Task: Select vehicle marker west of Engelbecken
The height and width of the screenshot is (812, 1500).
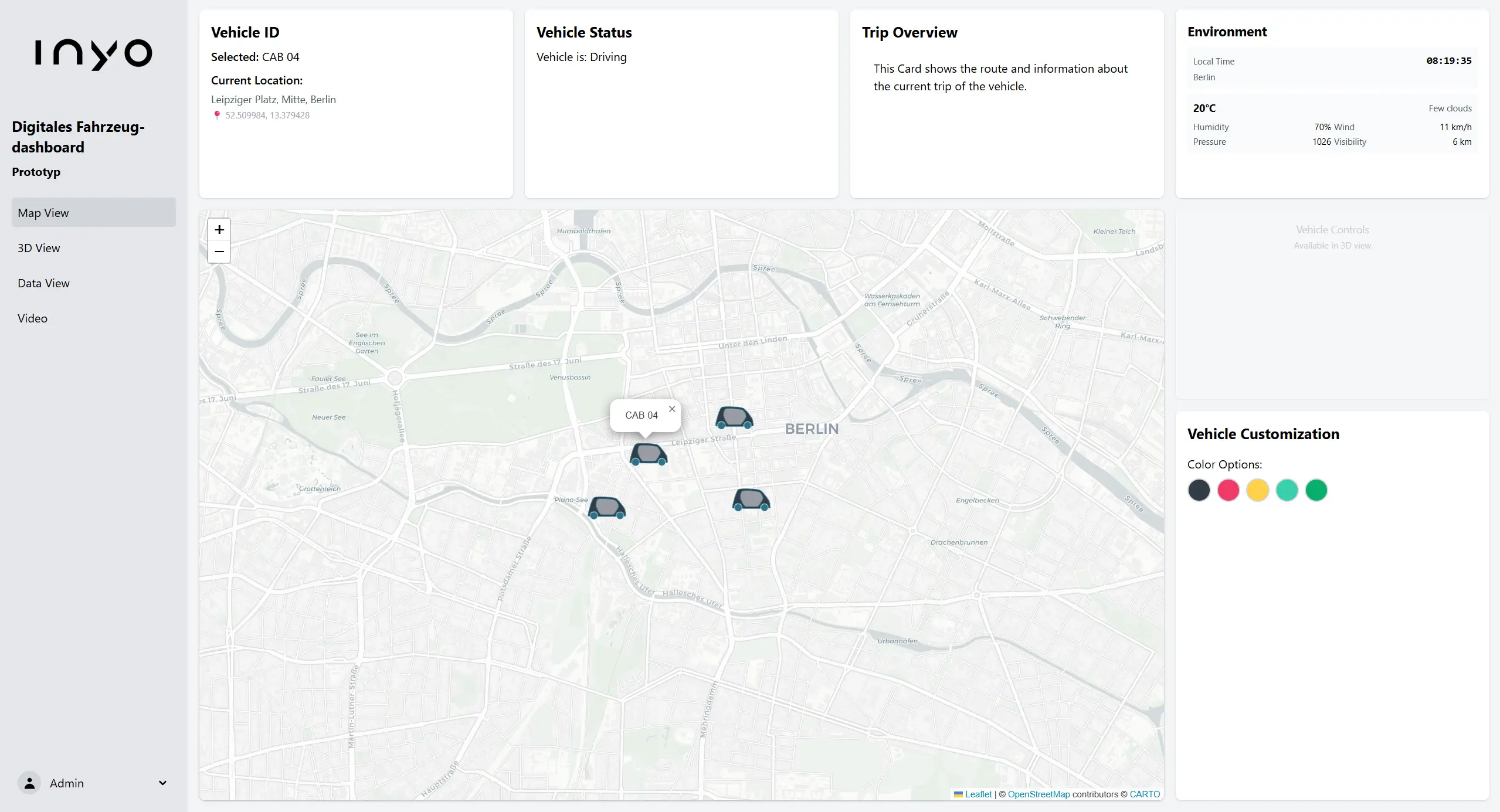Action: tap(751, 500)
